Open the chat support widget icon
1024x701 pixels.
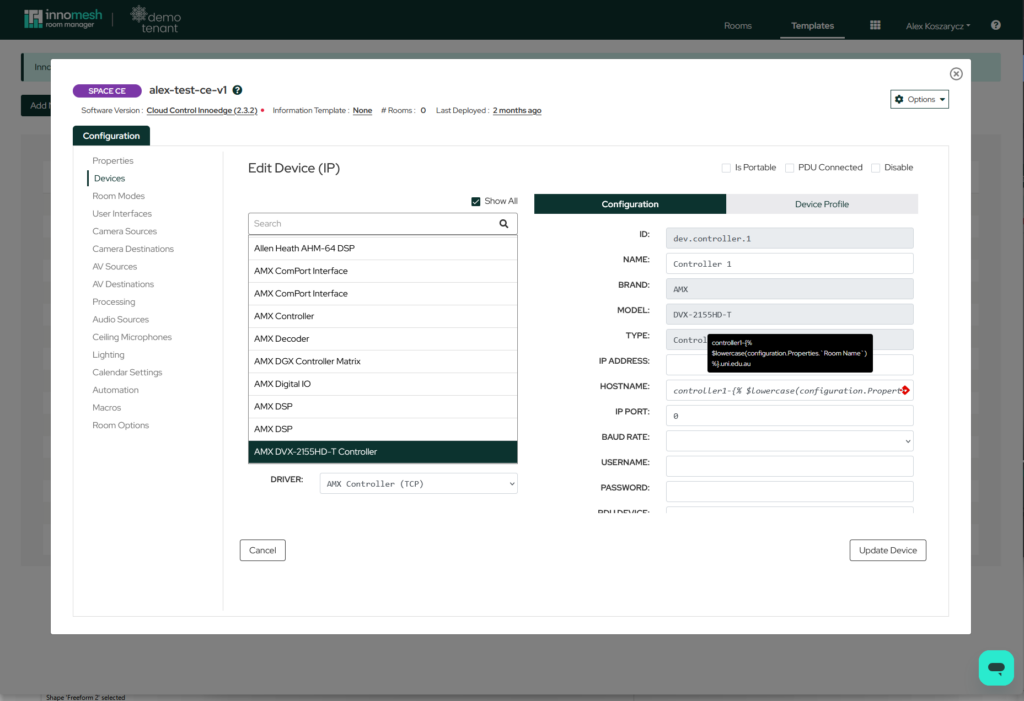click(x=995, y=667)
